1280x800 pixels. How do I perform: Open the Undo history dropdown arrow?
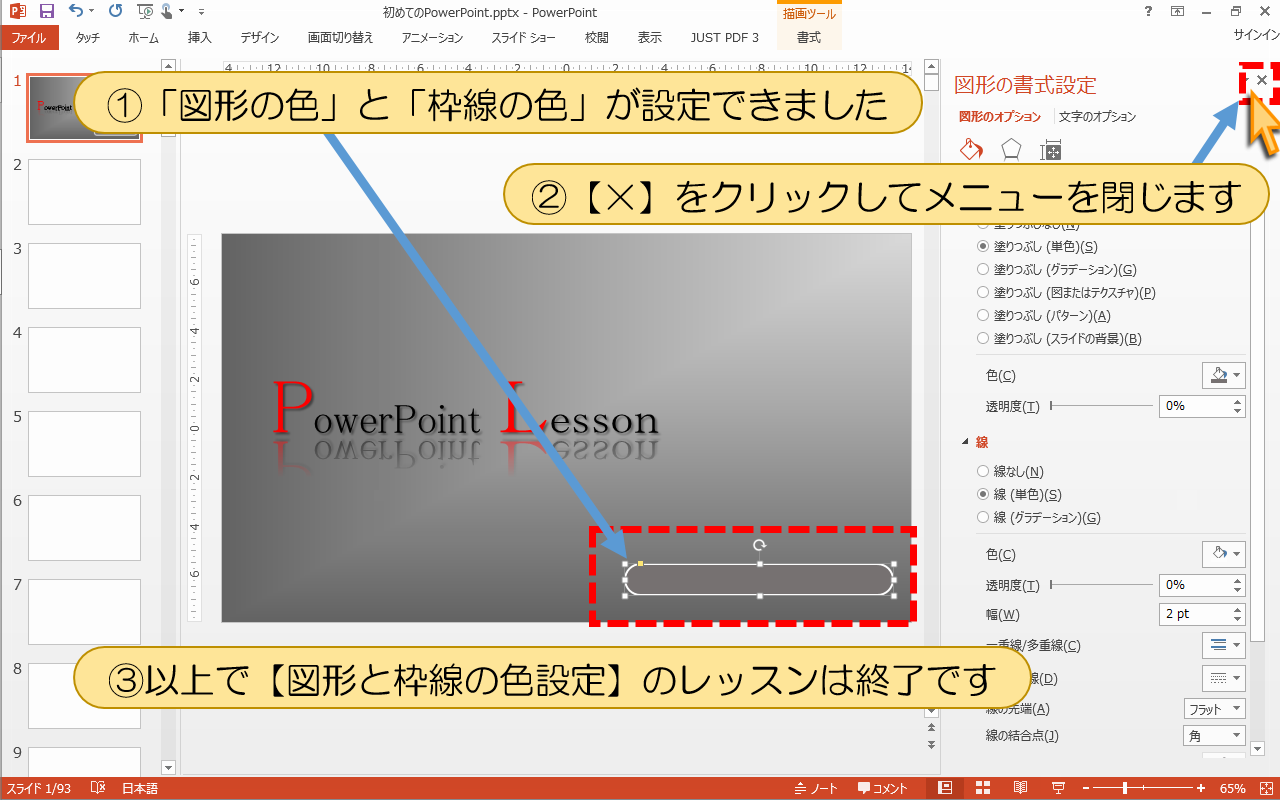[x=92, y=12]
